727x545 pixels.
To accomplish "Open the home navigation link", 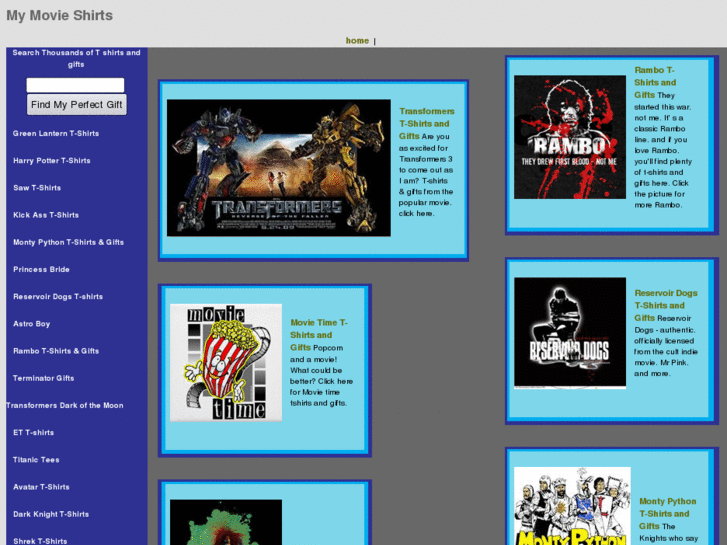I will point(357,41).
